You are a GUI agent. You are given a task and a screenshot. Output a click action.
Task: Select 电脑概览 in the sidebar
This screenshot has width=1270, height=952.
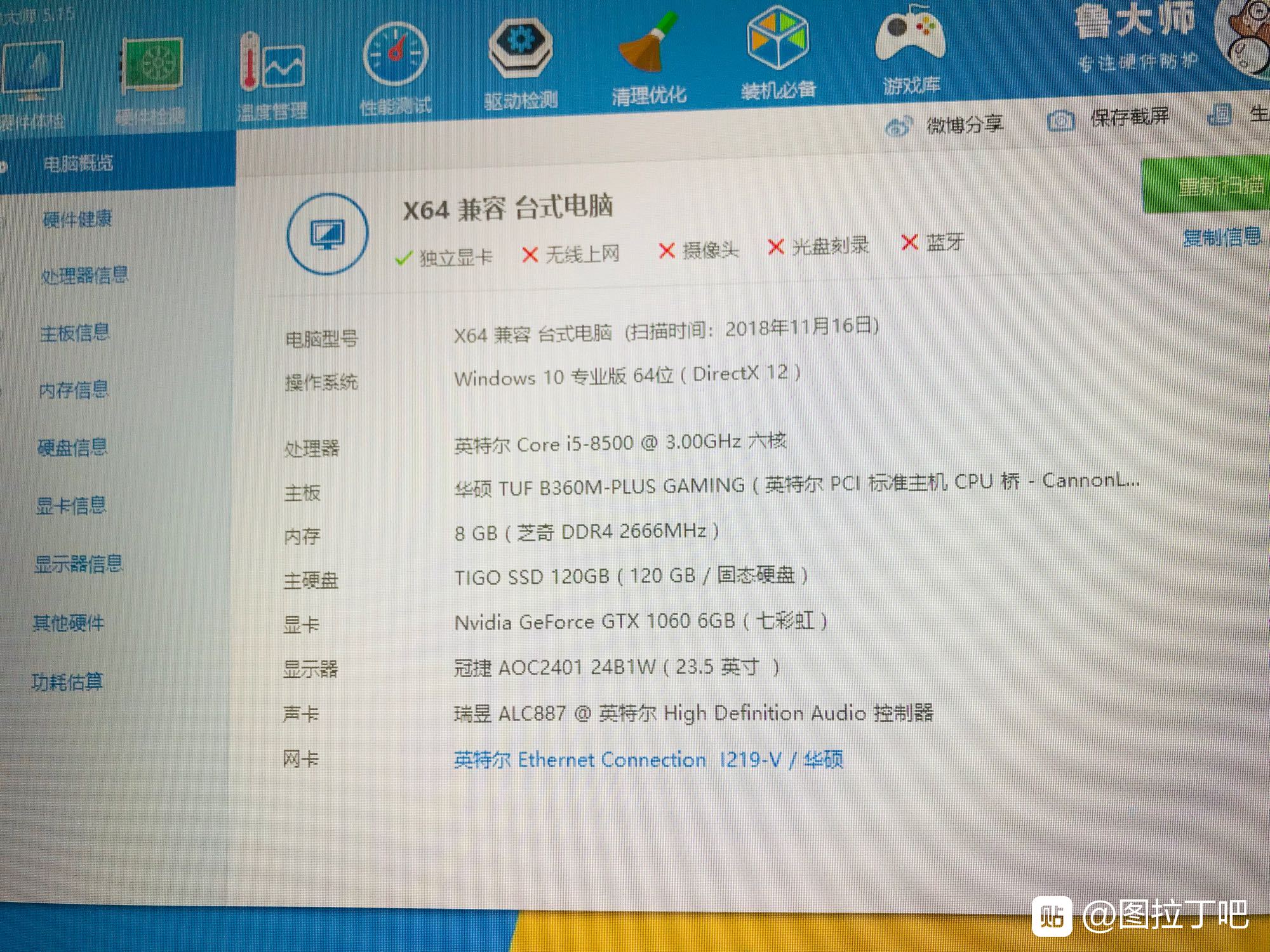(x=77, y=164)
